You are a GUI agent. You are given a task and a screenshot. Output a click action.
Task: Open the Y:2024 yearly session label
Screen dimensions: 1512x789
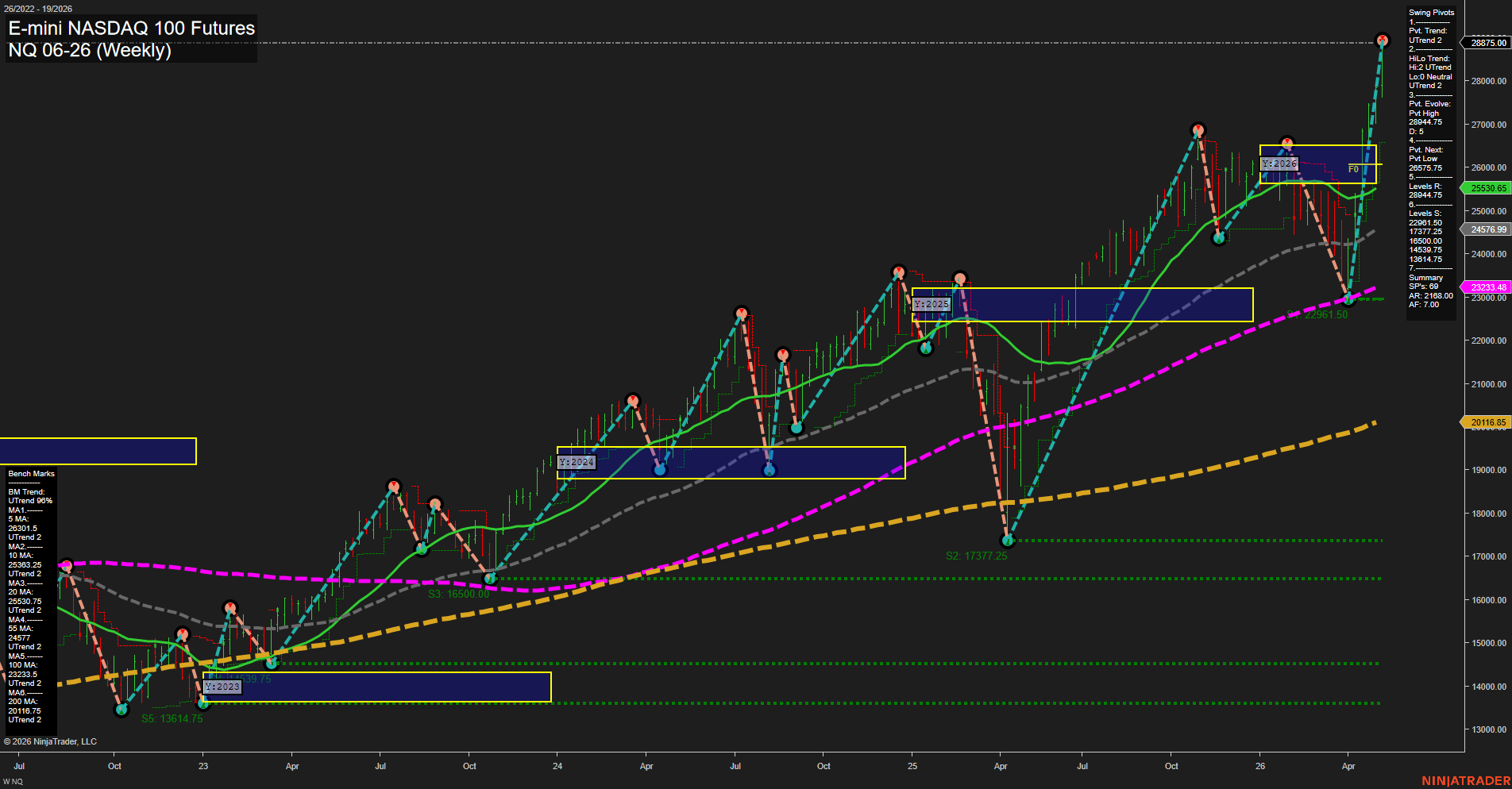[577, 462]
